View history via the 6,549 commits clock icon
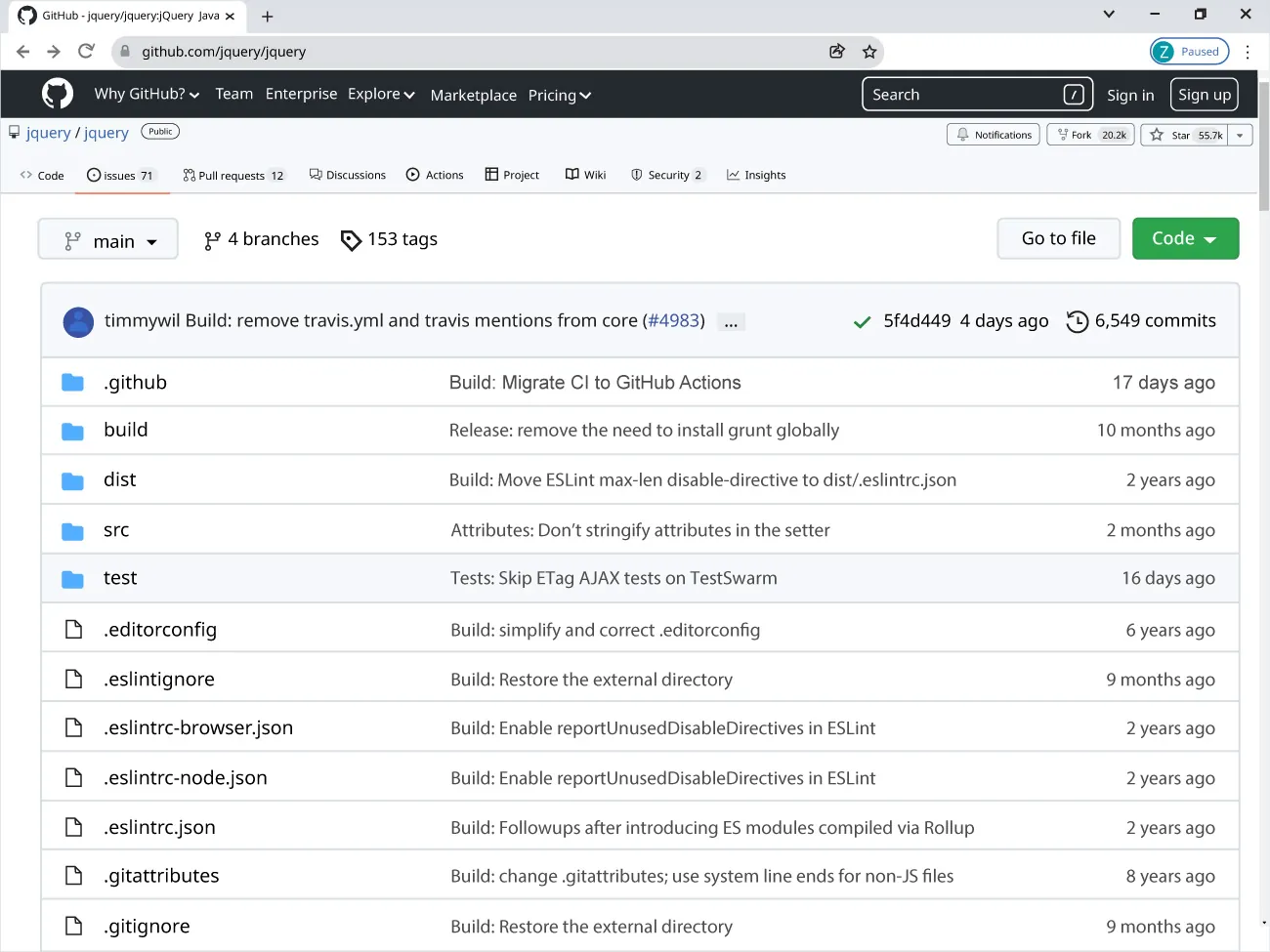The height and width of the screenshot is (952, 1270). click(1078, 320)
